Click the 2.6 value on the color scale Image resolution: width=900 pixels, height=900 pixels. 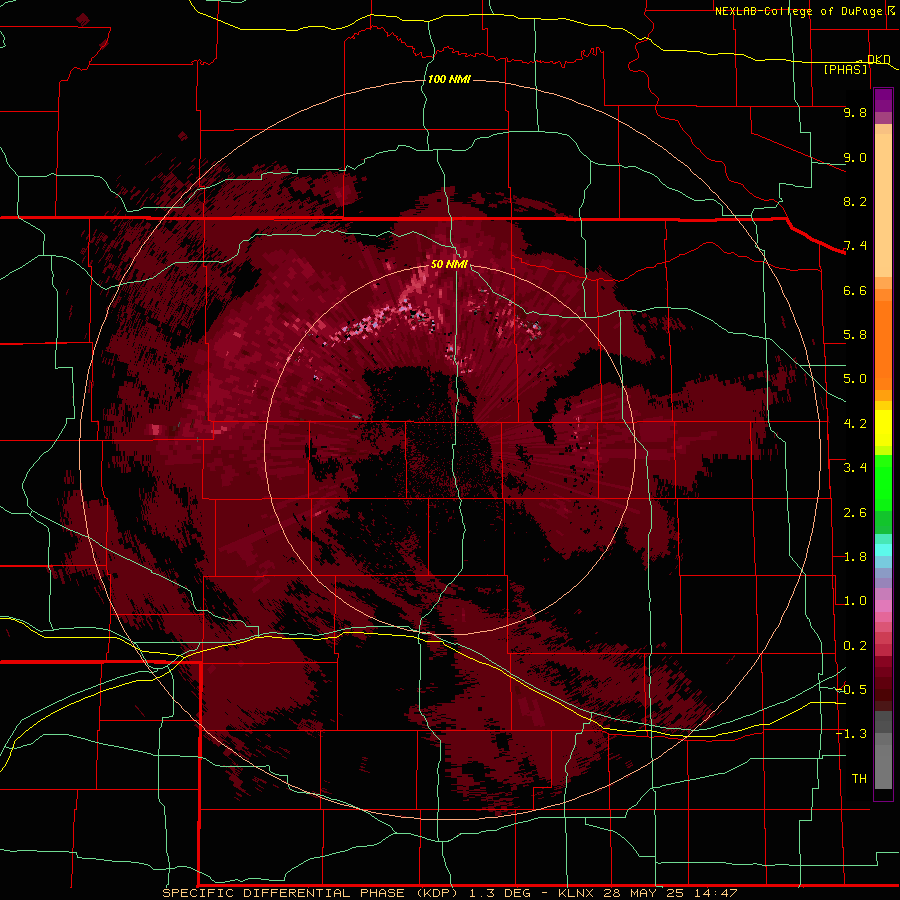point(855,513)
